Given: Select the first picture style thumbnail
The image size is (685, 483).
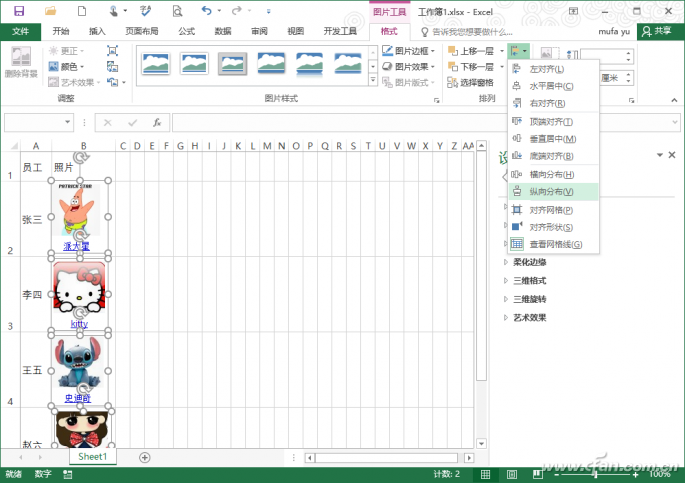Looking at the screenshot, I should click(156, 64).
